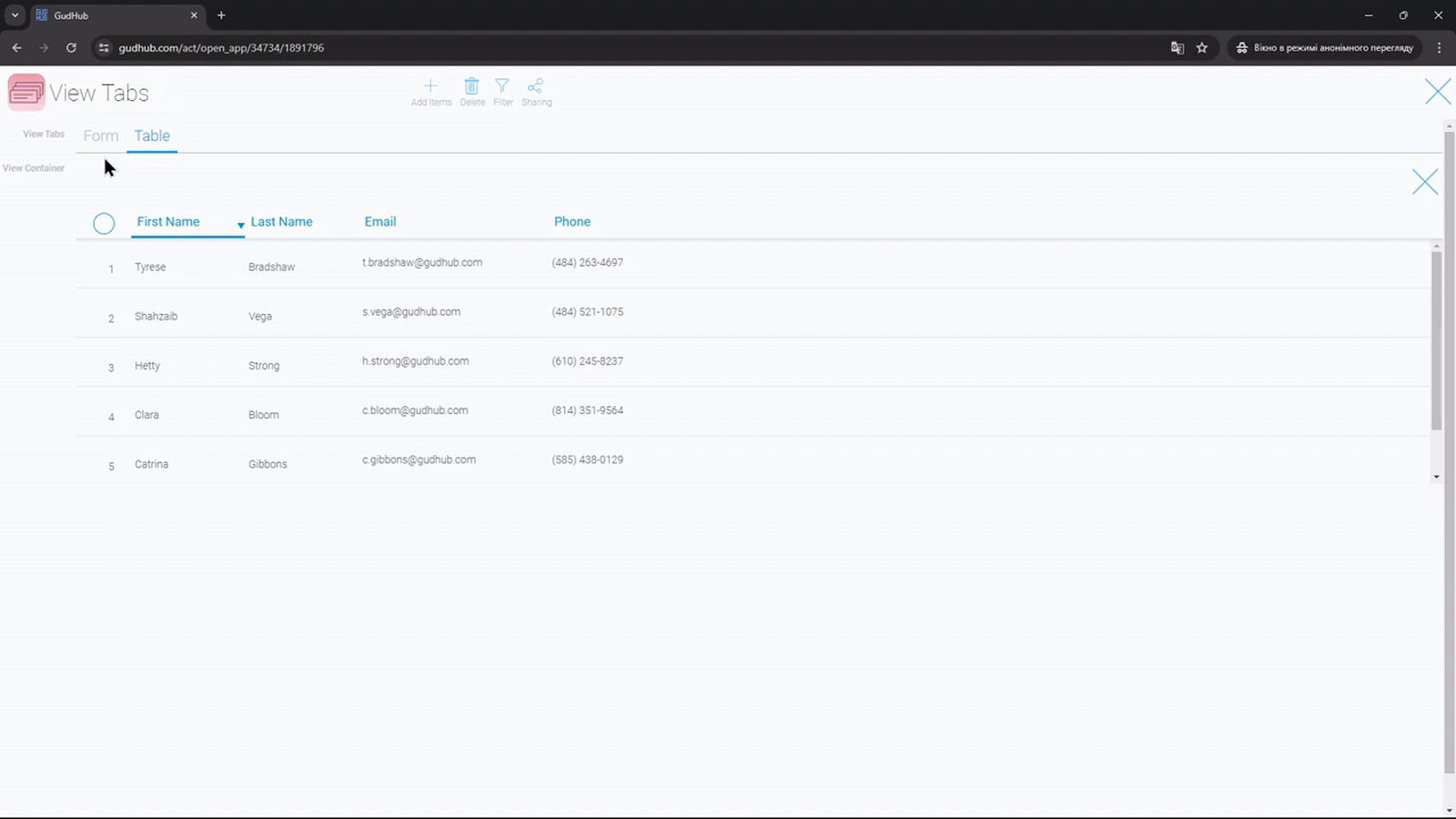
Task: Open a new browser tab
Action: click(x=221, y=15)
